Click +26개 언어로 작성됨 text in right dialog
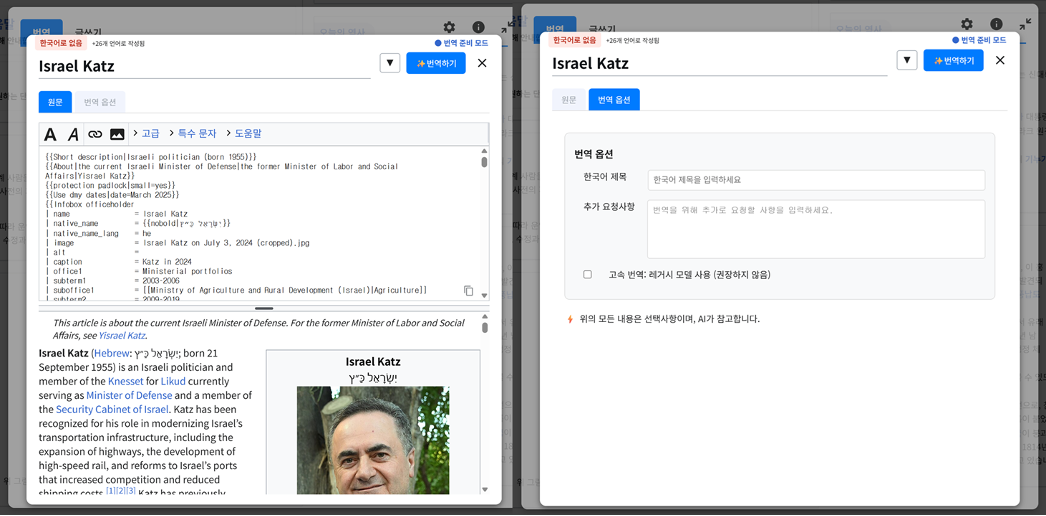Viewport: 1046px width, 516px height. pyautogui.click(x=632, y=41)
